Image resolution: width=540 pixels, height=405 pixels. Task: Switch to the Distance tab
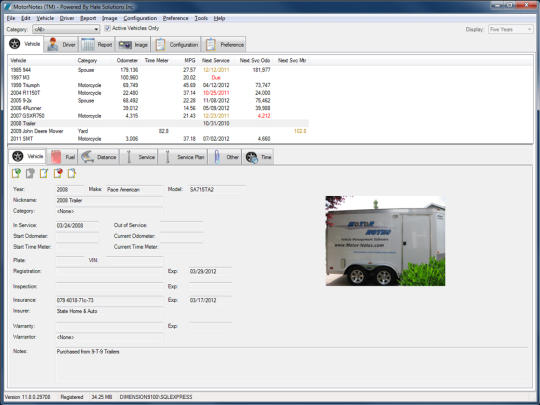click(x=99, y=157)
